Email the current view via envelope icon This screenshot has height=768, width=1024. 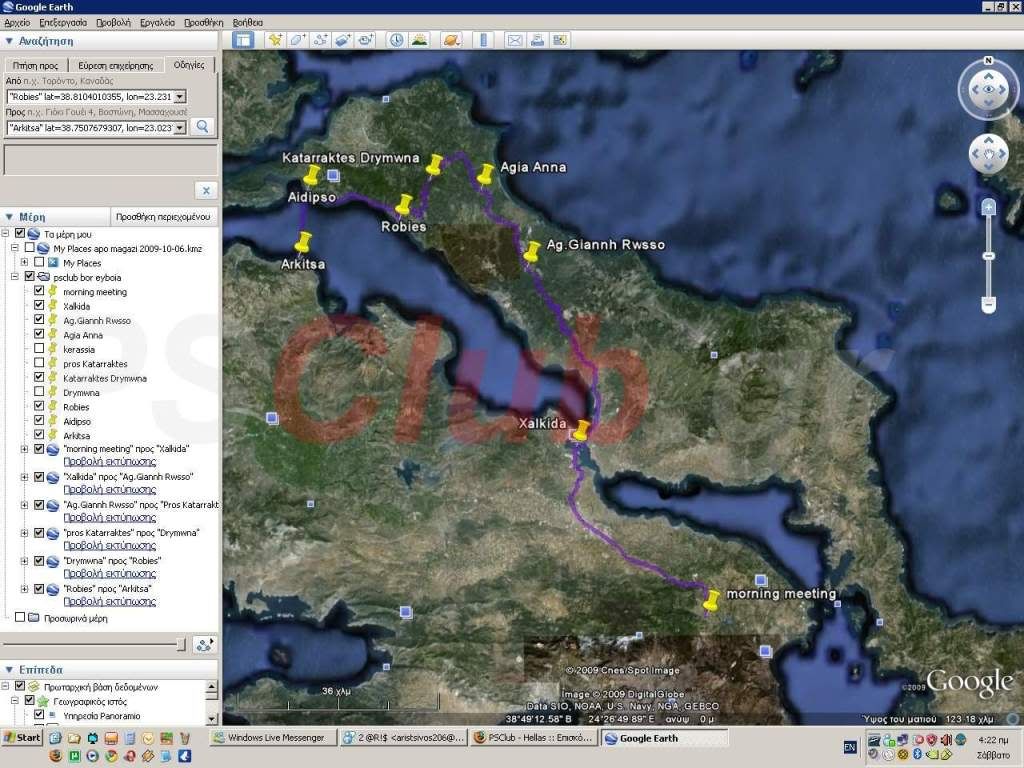point(515,40)
